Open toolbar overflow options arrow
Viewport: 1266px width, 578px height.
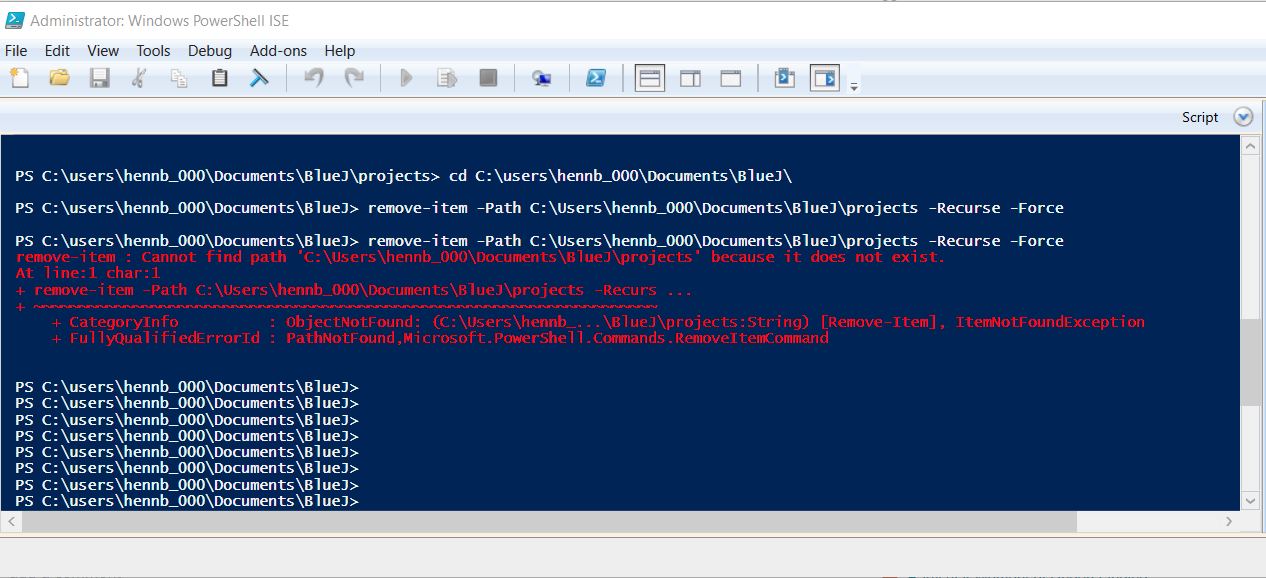click(x=854, y=87)
